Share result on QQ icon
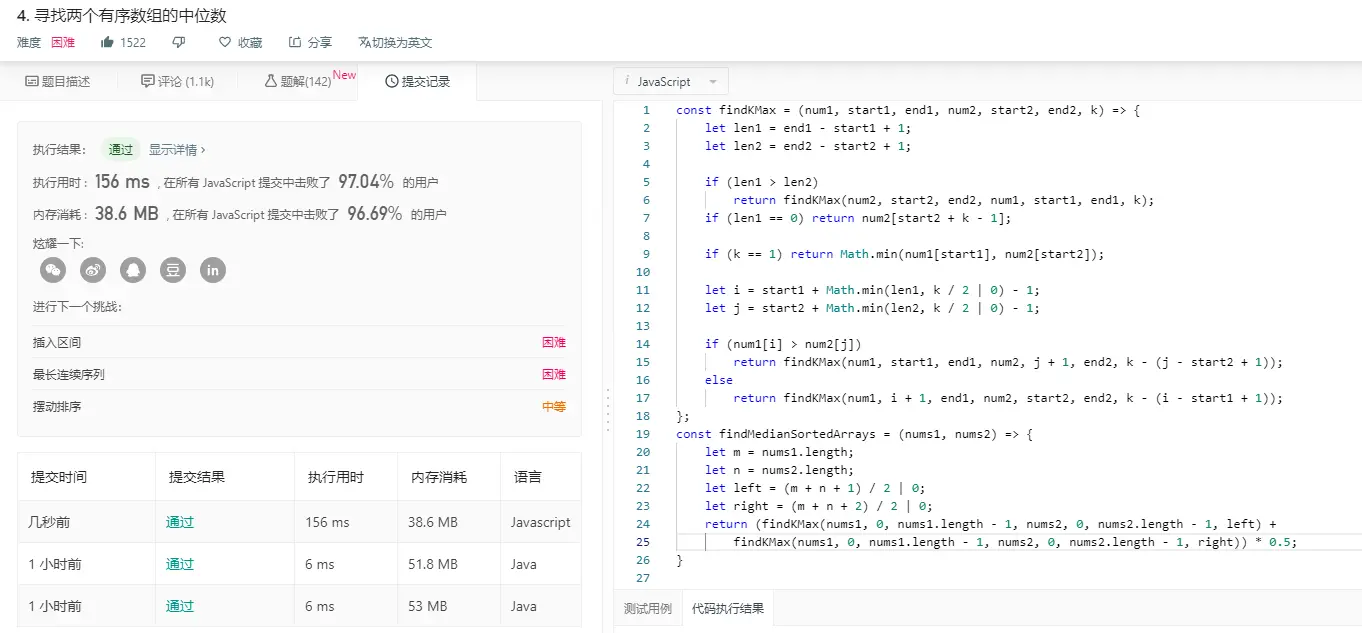This screenshot has width=1362, height=633. tap(133, 270)
